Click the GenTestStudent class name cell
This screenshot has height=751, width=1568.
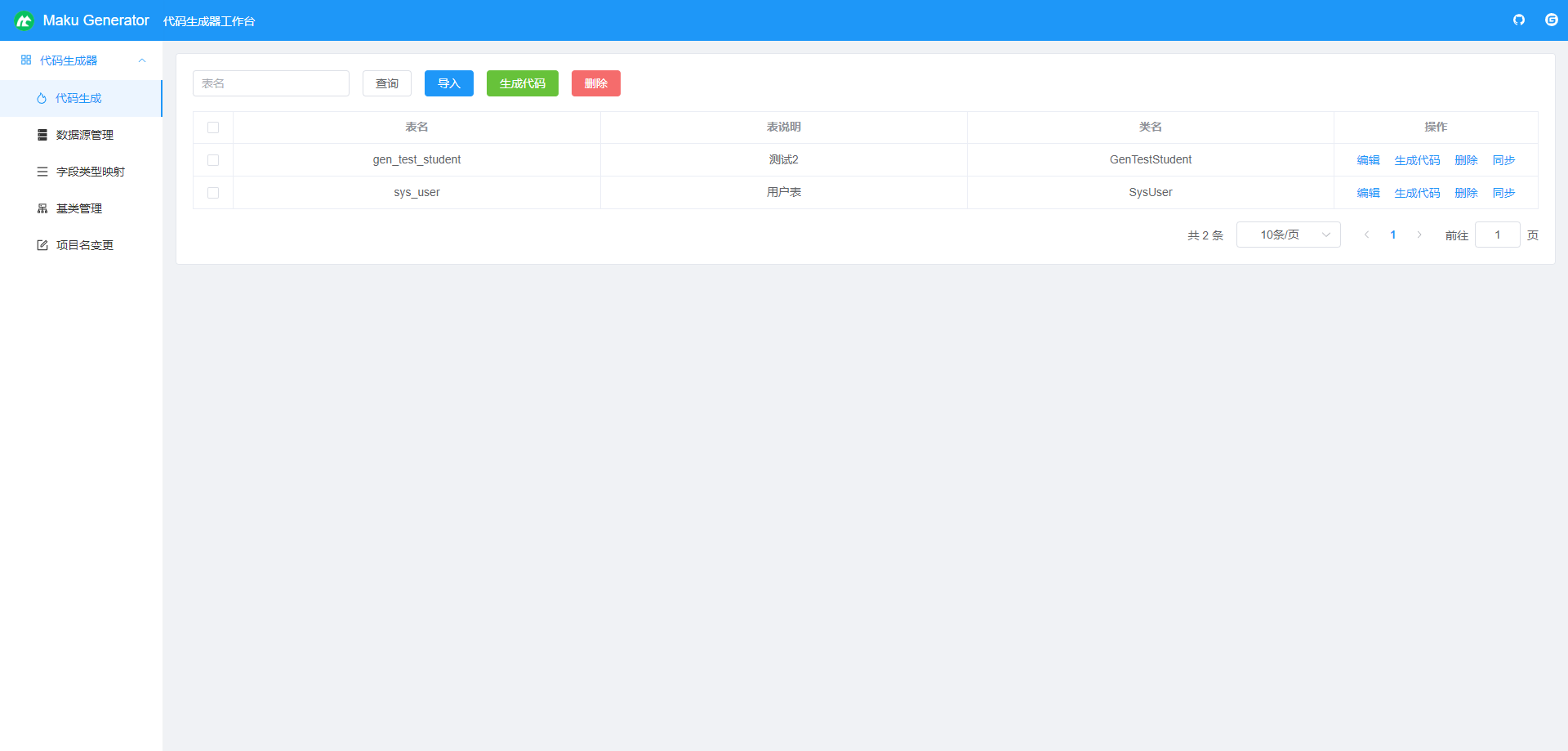[1151, 159]
